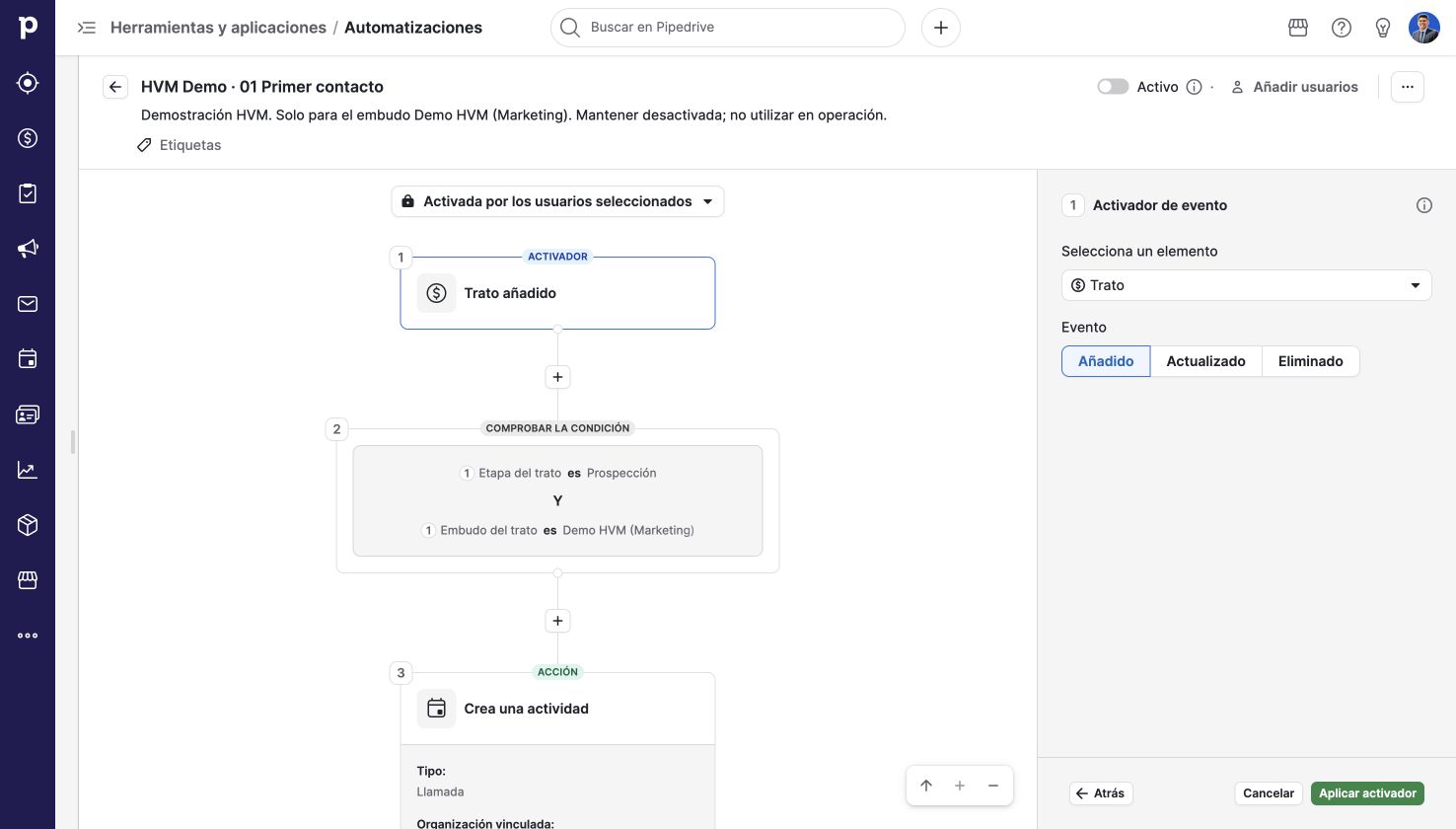Image resolution: width=1456 pixels, height=829 pixels.
Task: Open Deals dollar icon in sidebar
Action: (28, 138)
